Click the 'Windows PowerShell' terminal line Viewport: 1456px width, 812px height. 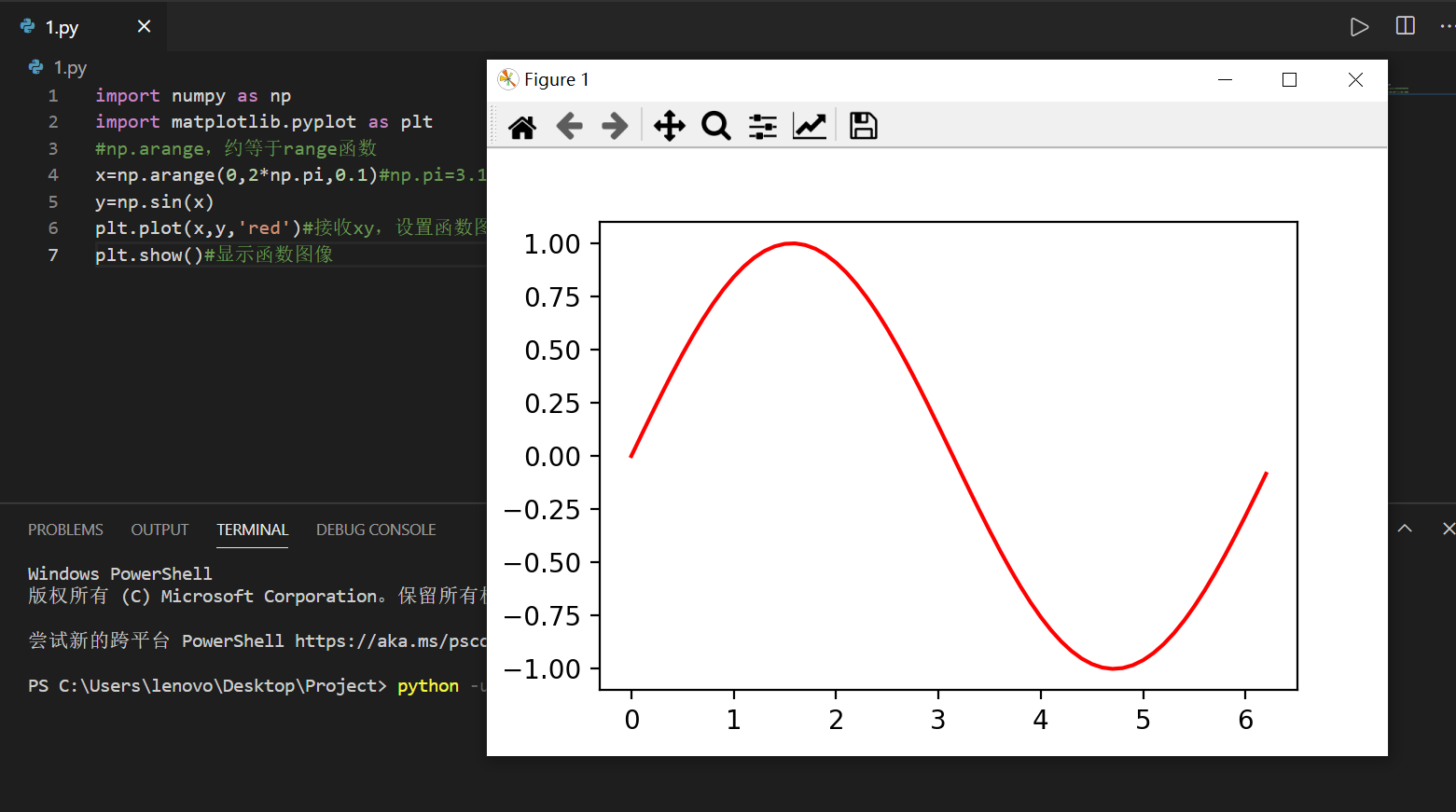click(x=119, y=573)
